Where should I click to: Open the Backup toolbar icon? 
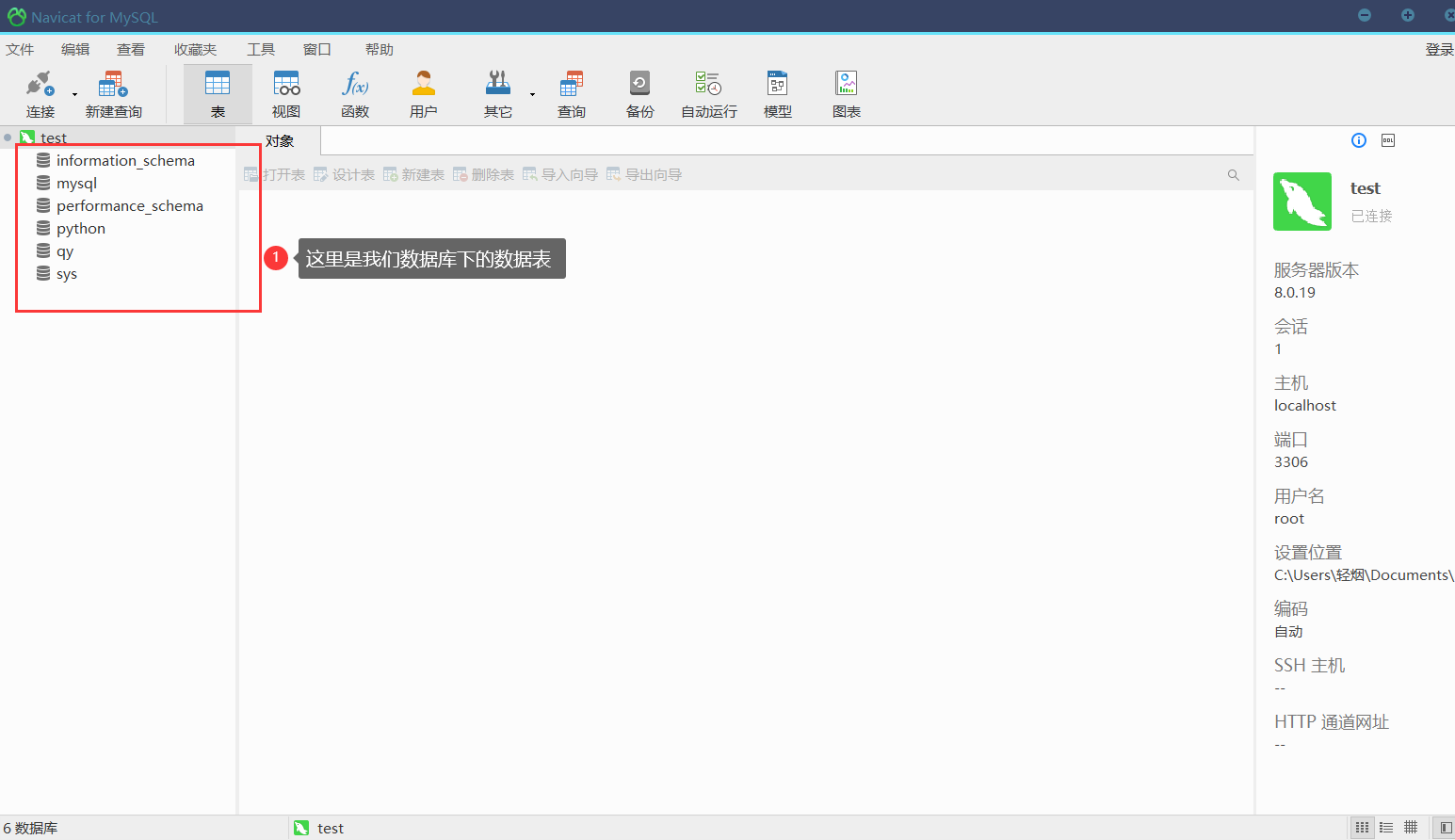point(639,85)
